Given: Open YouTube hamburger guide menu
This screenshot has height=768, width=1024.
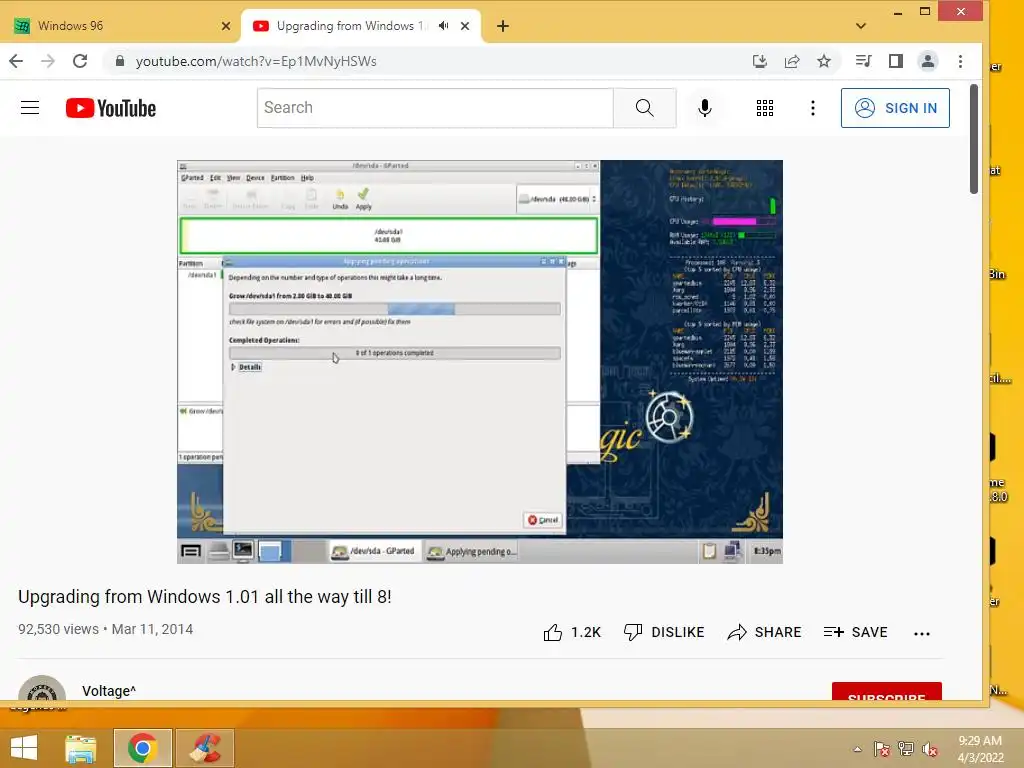Looking at the screenshot, I should coord(30,108).
